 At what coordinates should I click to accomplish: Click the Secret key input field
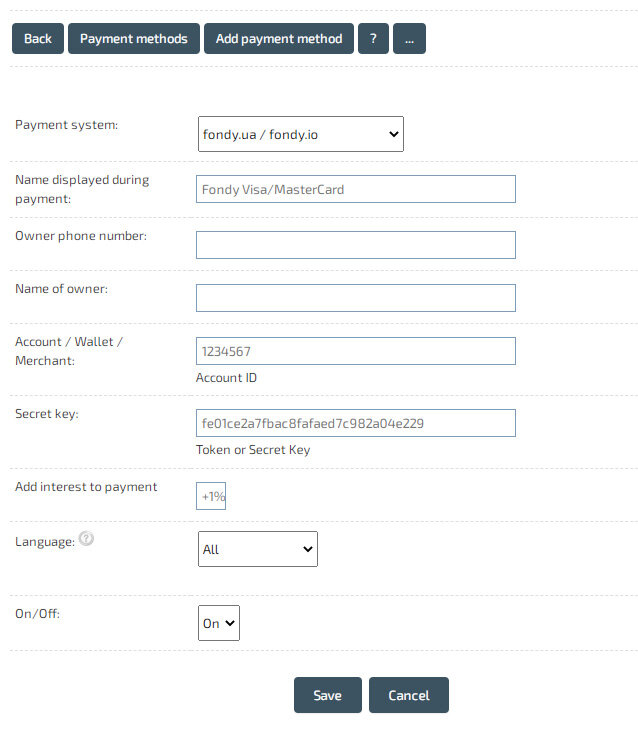click(x=355, y=423)
